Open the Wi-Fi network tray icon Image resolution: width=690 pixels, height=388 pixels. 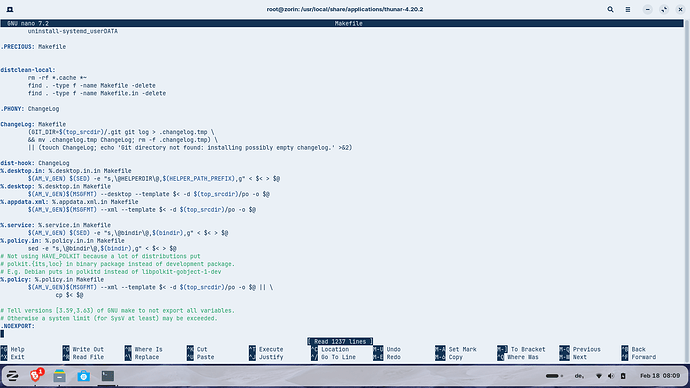598,376
